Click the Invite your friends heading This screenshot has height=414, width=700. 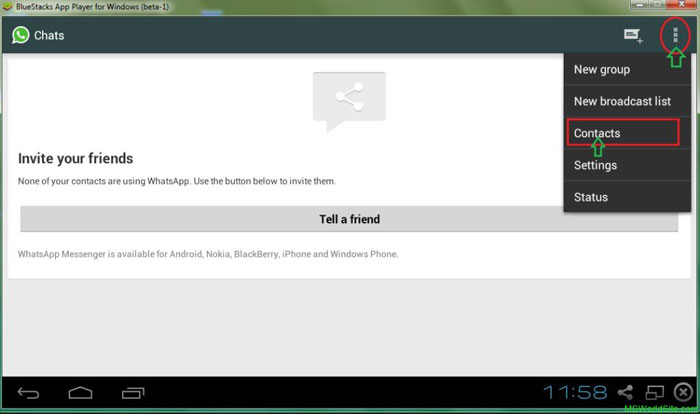click(75, 159)
